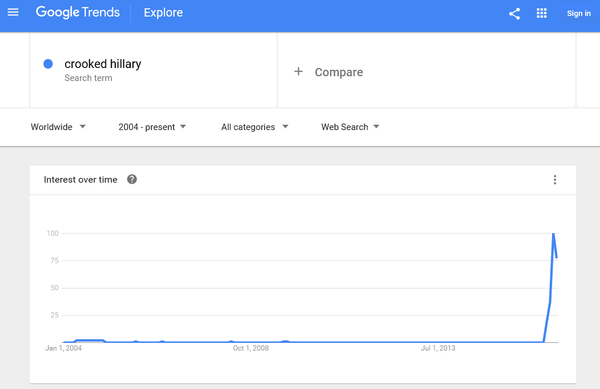
Task: Click the help icon beside Interest over time
Action: pos(132,179)
